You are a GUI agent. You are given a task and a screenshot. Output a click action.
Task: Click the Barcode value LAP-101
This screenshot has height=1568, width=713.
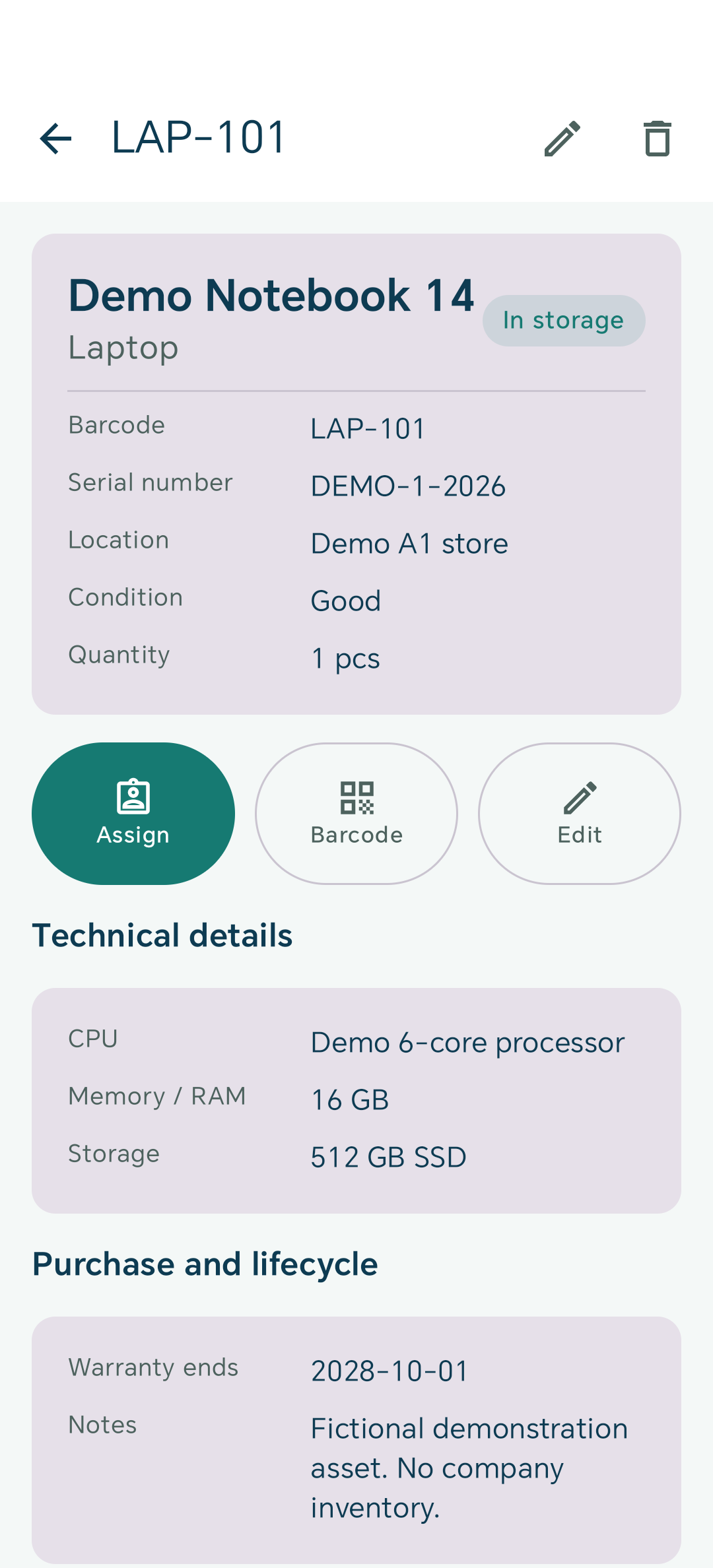pos(368,429)
